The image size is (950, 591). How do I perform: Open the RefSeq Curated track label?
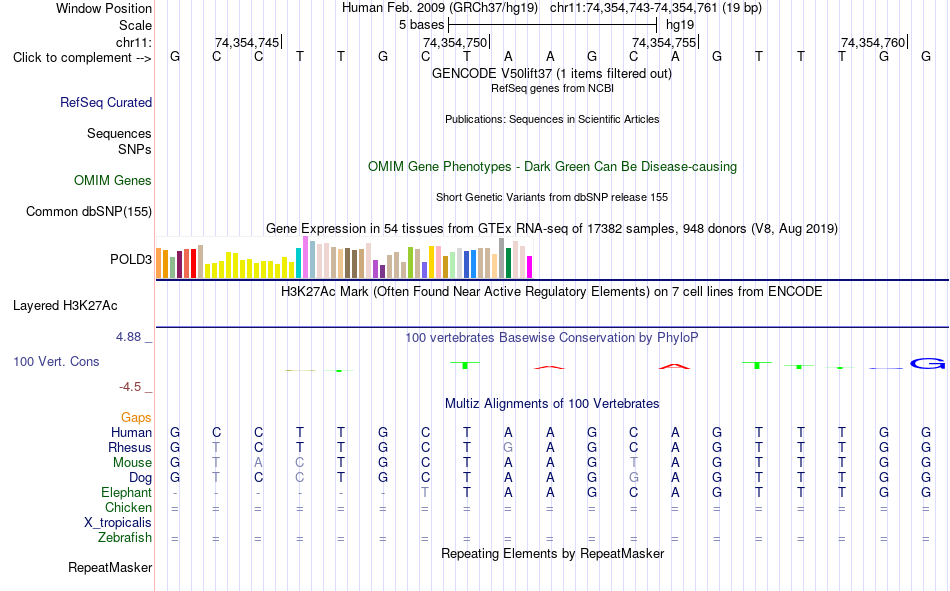click(x=106, y=102)
